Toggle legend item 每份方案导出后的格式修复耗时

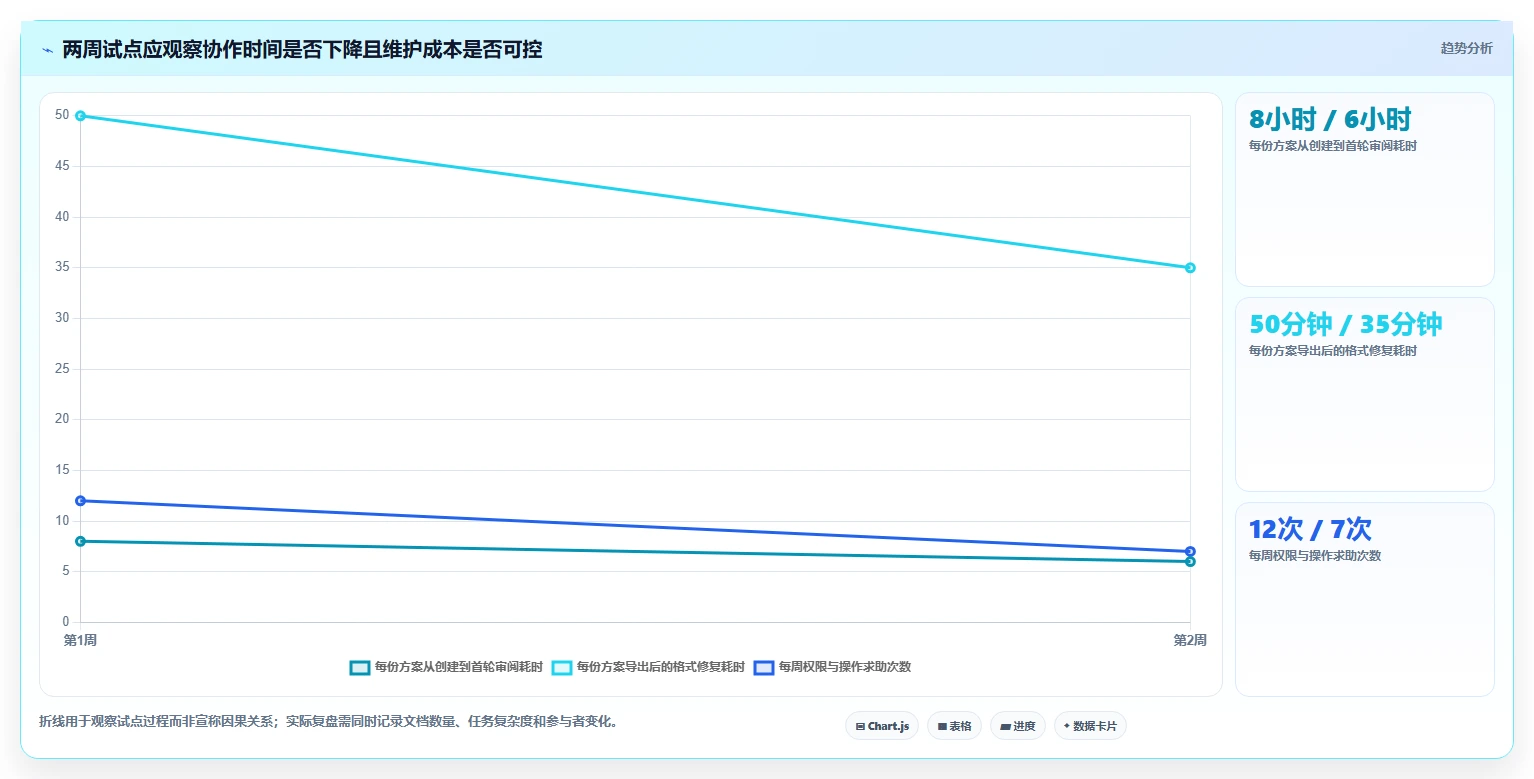648,667
